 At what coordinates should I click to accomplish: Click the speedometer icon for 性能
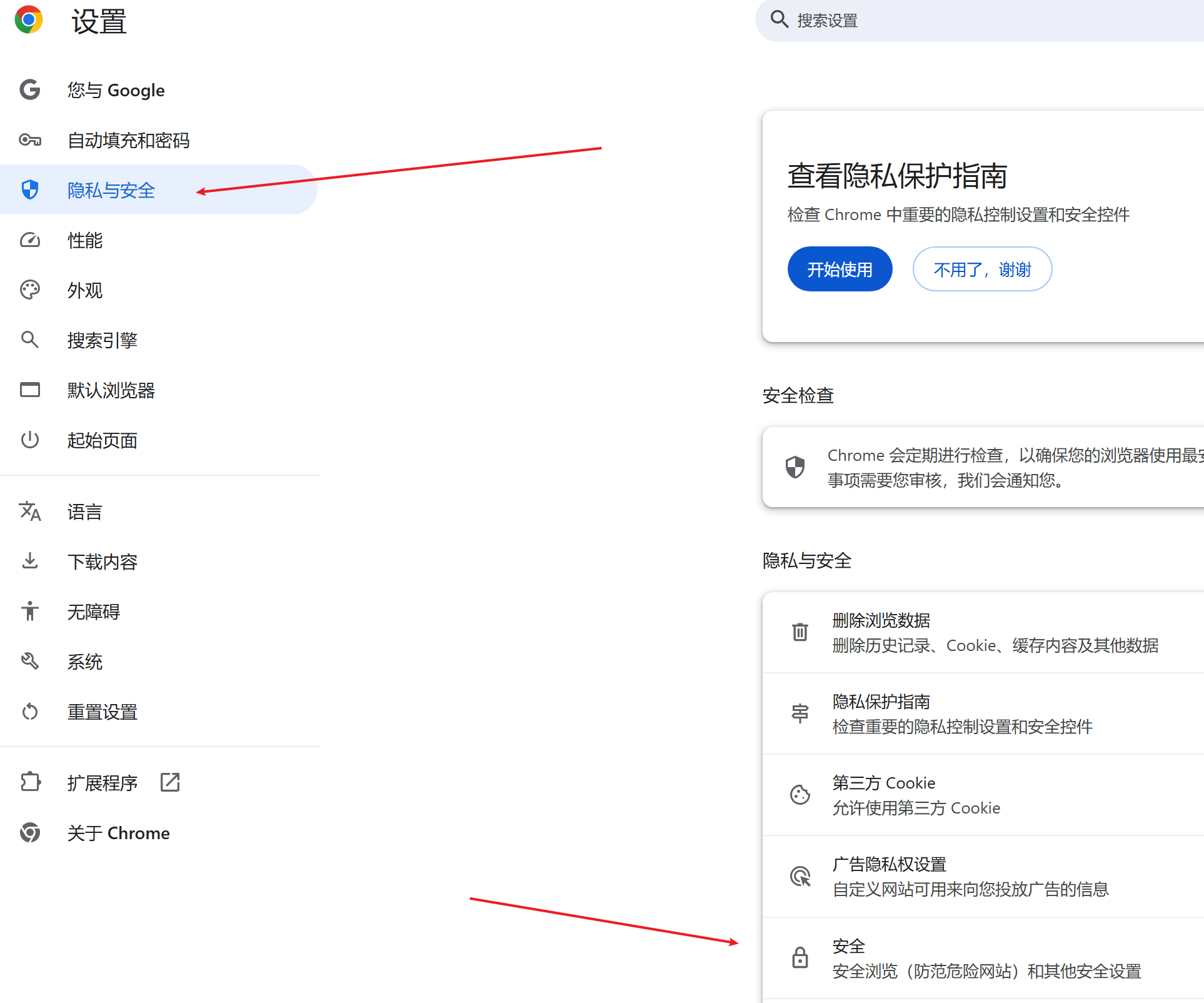[30, 240]
